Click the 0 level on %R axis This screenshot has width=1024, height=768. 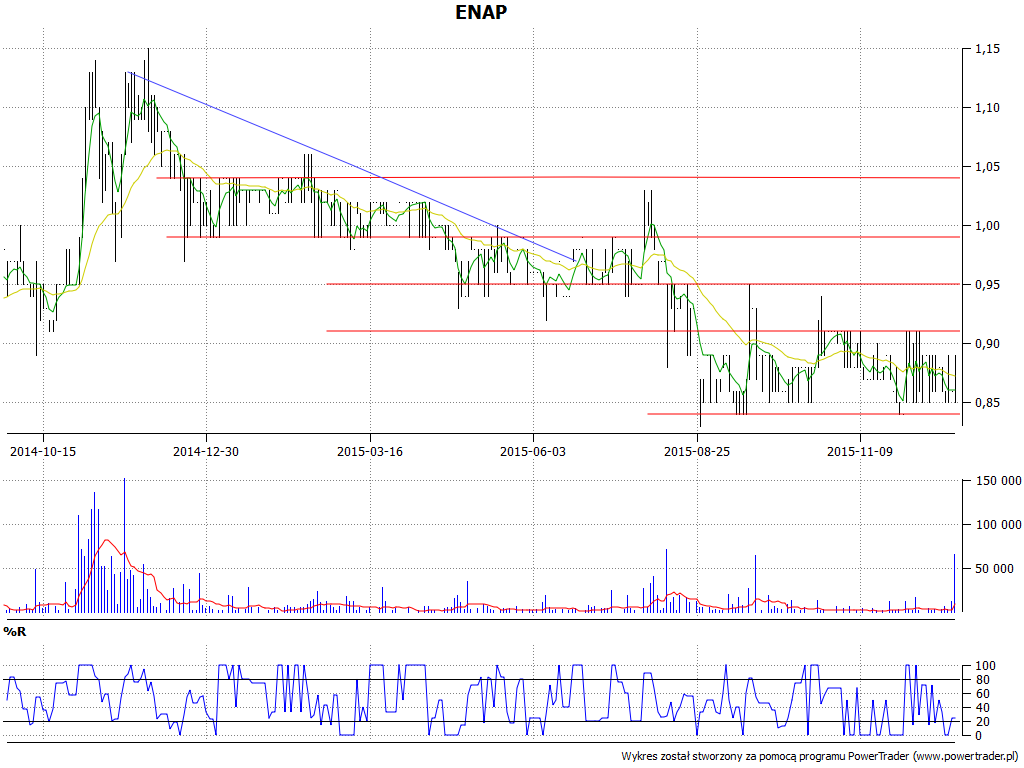coord(978,736)
